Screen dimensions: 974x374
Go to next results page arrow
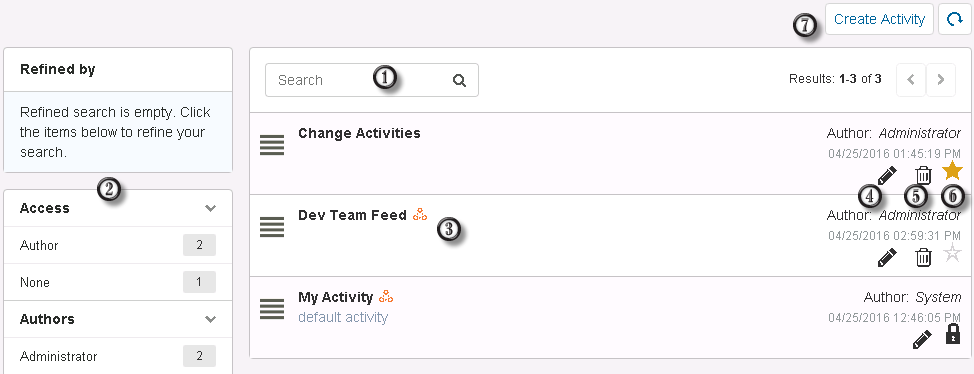tap(940, 80)
